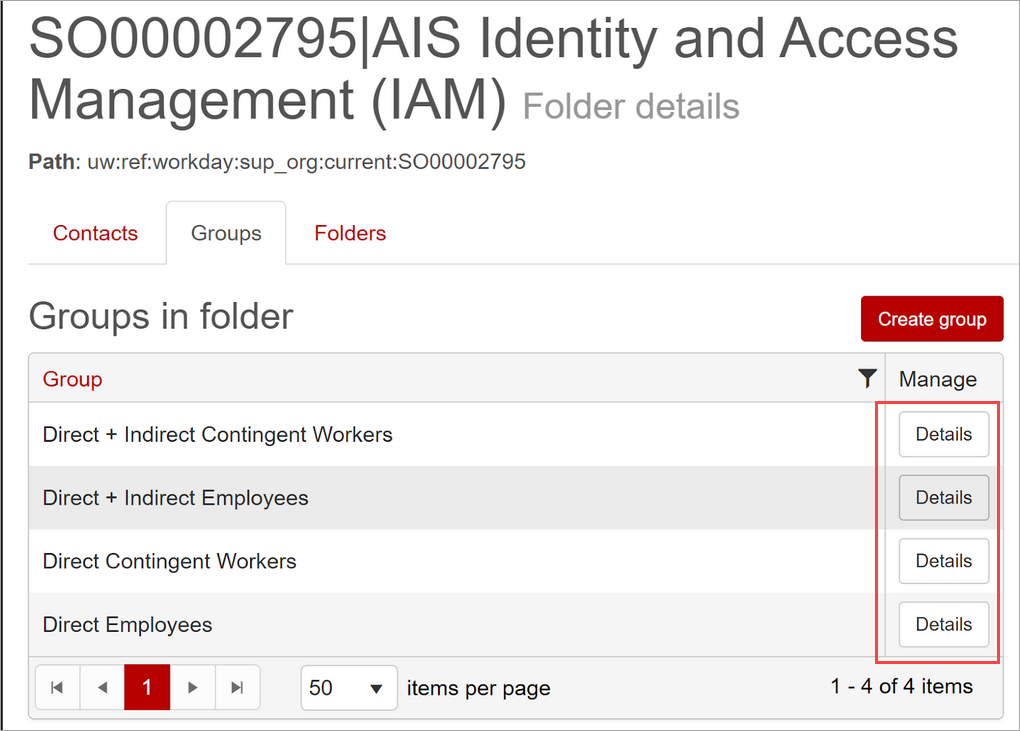Go to last page arrow
The width and height of the screenshot is (1020, 731).
click(237, 687)
